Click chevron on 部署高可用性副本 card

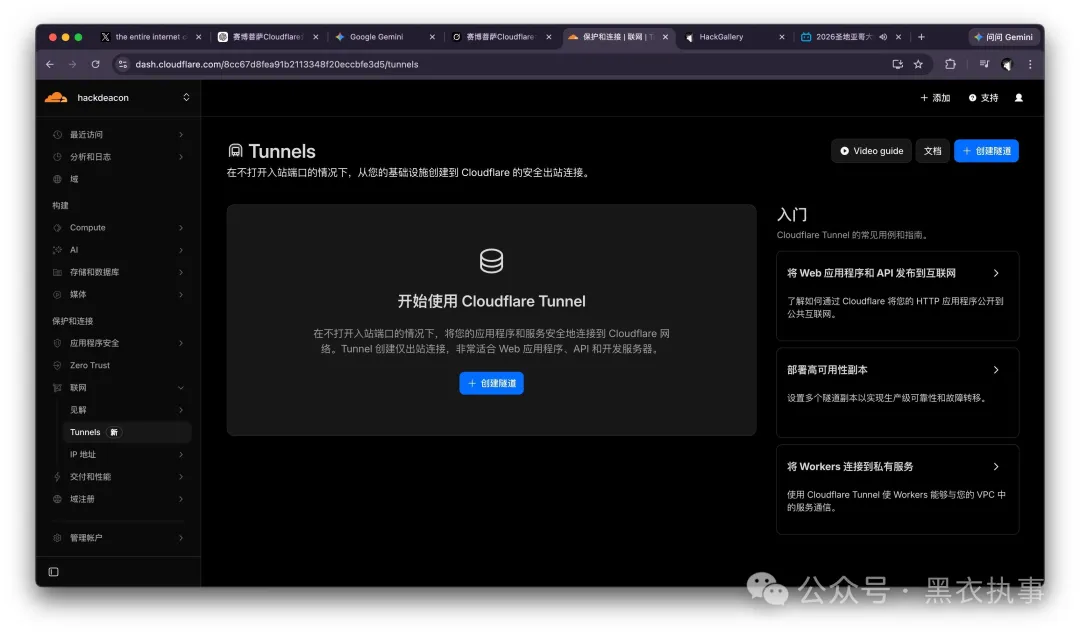click(x=996, y=370)
